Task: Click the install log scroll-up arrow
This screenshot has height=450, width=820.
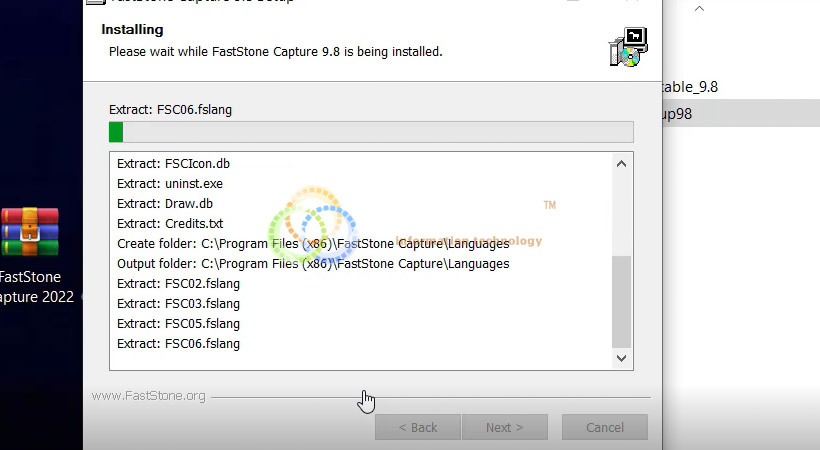Action: (x=621, y=164)
